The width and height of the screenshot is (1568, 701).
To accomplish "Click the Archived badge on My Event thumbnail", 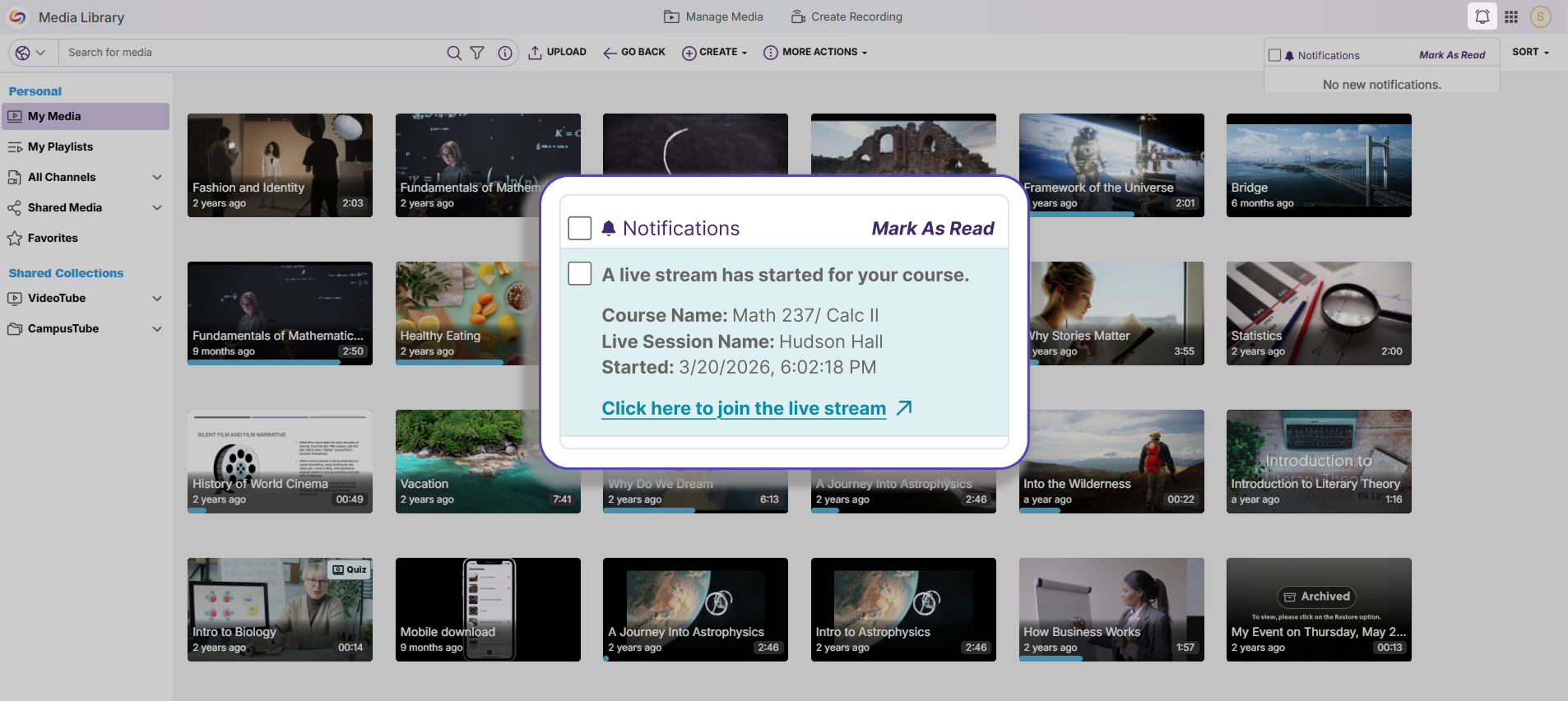I will [x=1317, y=597].
